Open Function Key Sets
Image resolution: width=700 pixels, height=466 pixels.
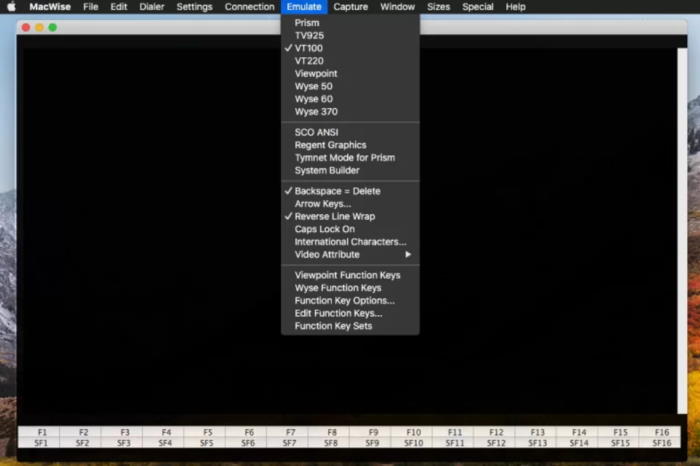[x=350, y=326]
